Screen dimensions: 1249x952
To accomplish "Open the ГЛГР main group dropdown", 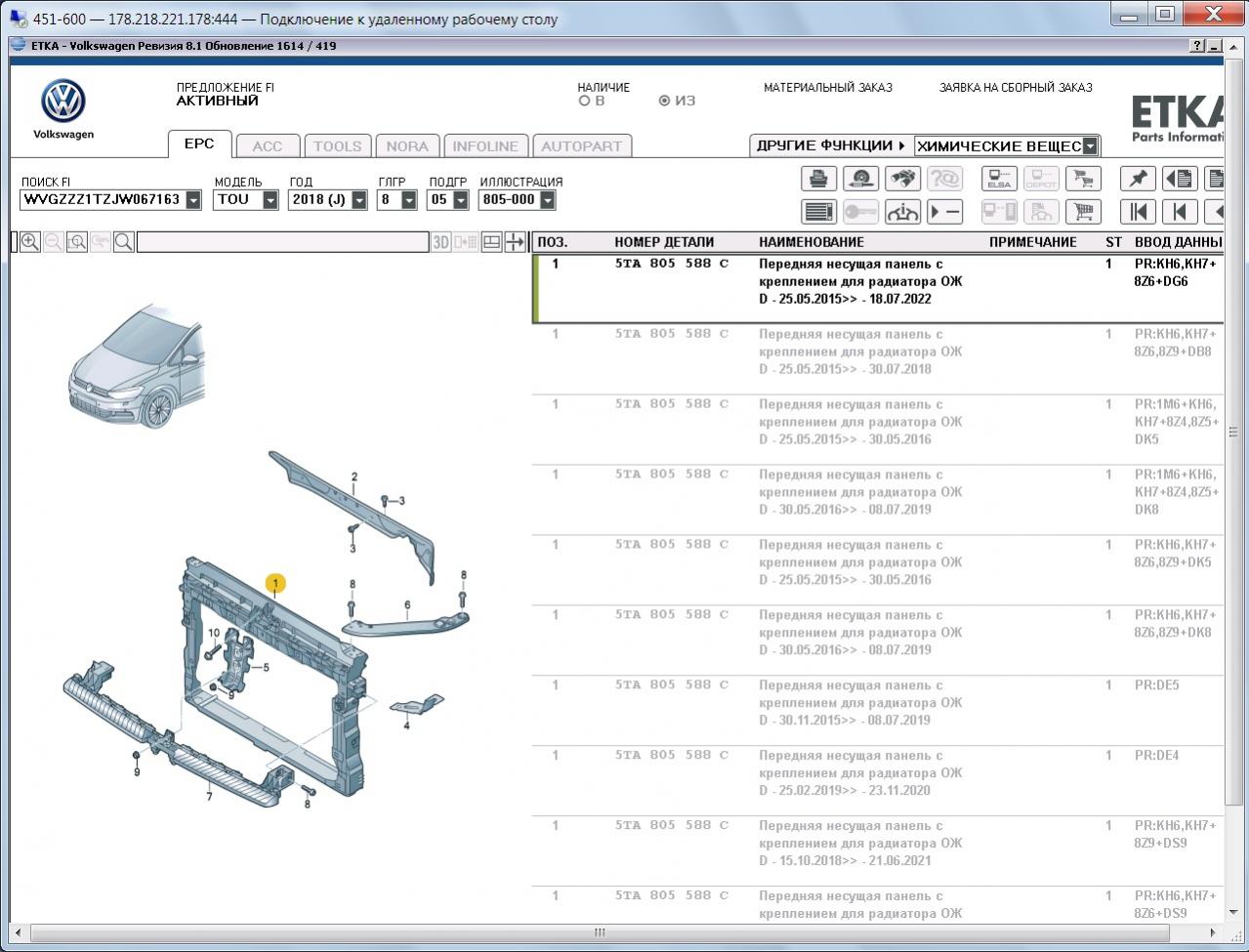I will click(409, 200).
